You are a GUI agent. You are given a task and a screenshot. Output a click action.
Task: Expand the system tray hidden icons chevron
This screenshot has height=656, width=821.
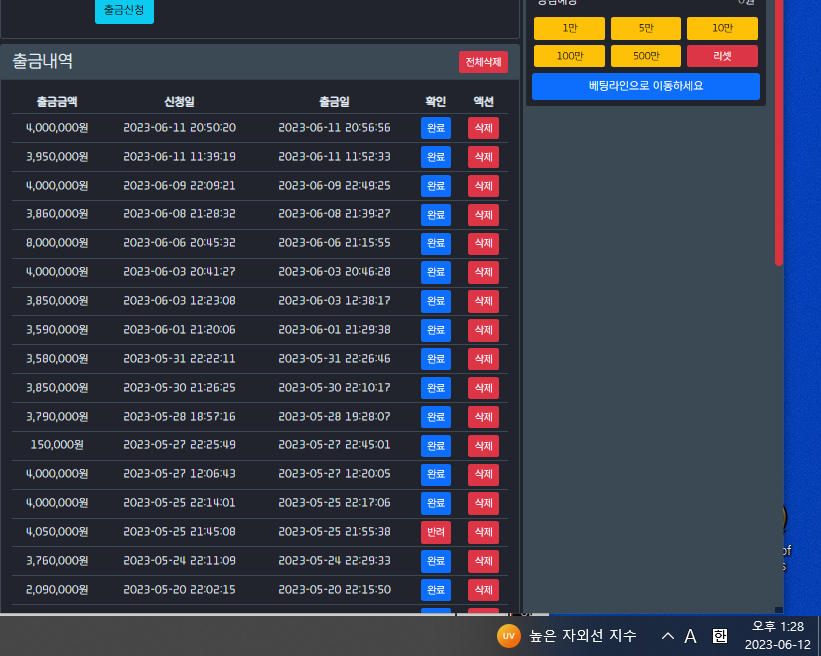(668, 636)
